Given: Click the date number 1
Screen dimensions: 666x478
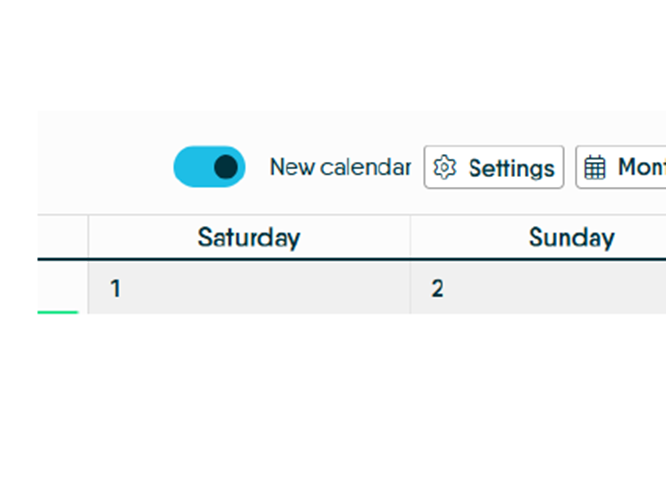Looking at the screenshot, I should tap(116, 289).
